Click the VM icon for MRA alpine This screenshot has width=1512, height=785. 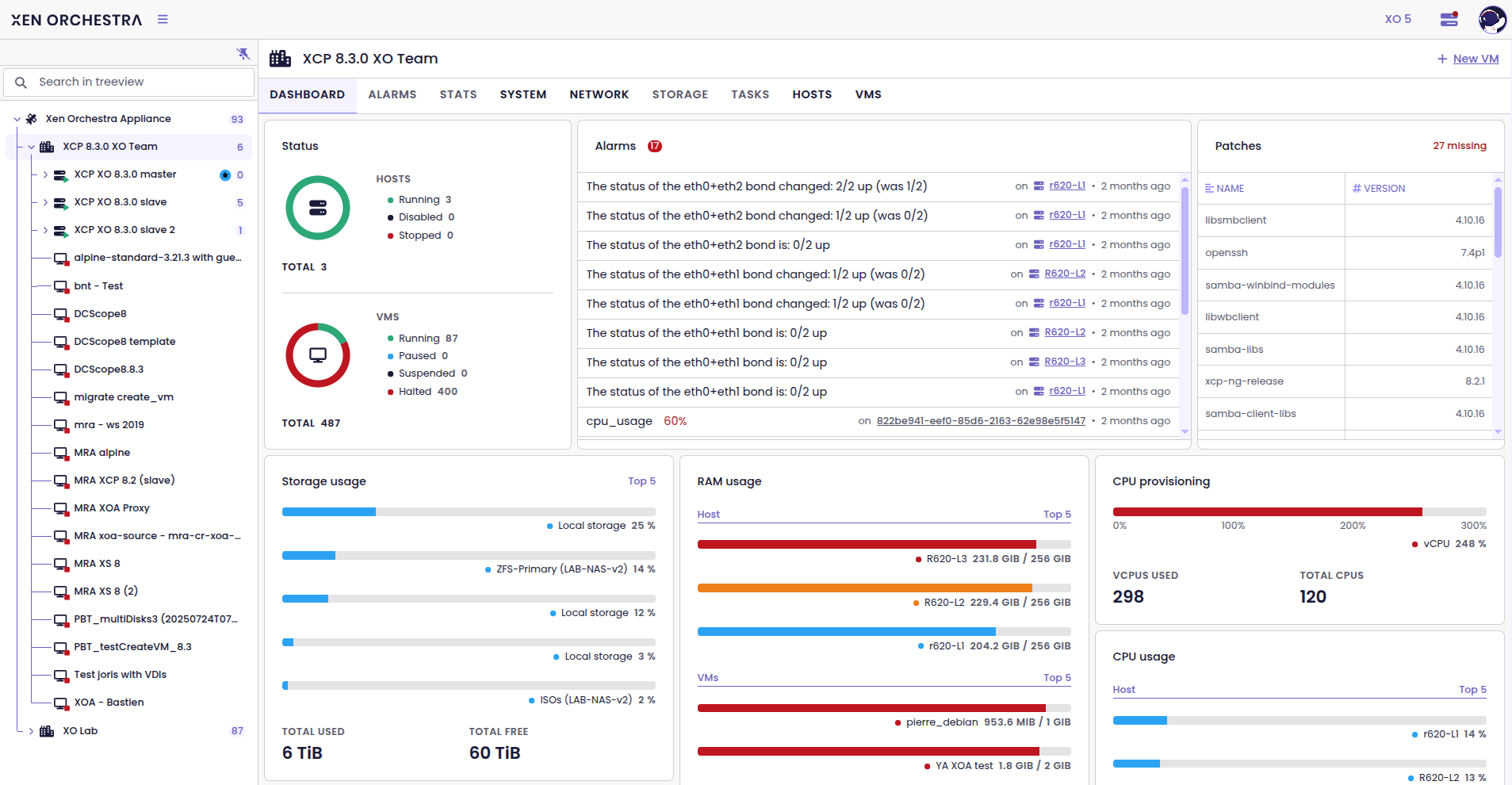(61, 454)
